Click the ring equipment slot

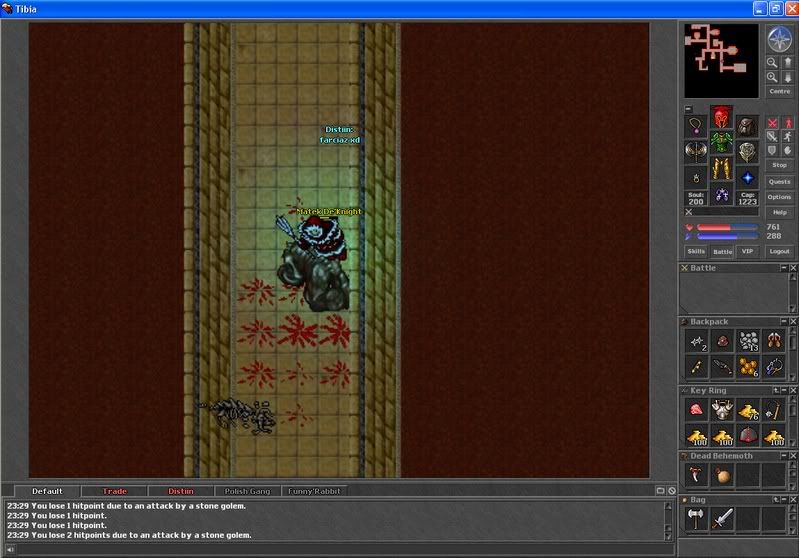point(696,177)
